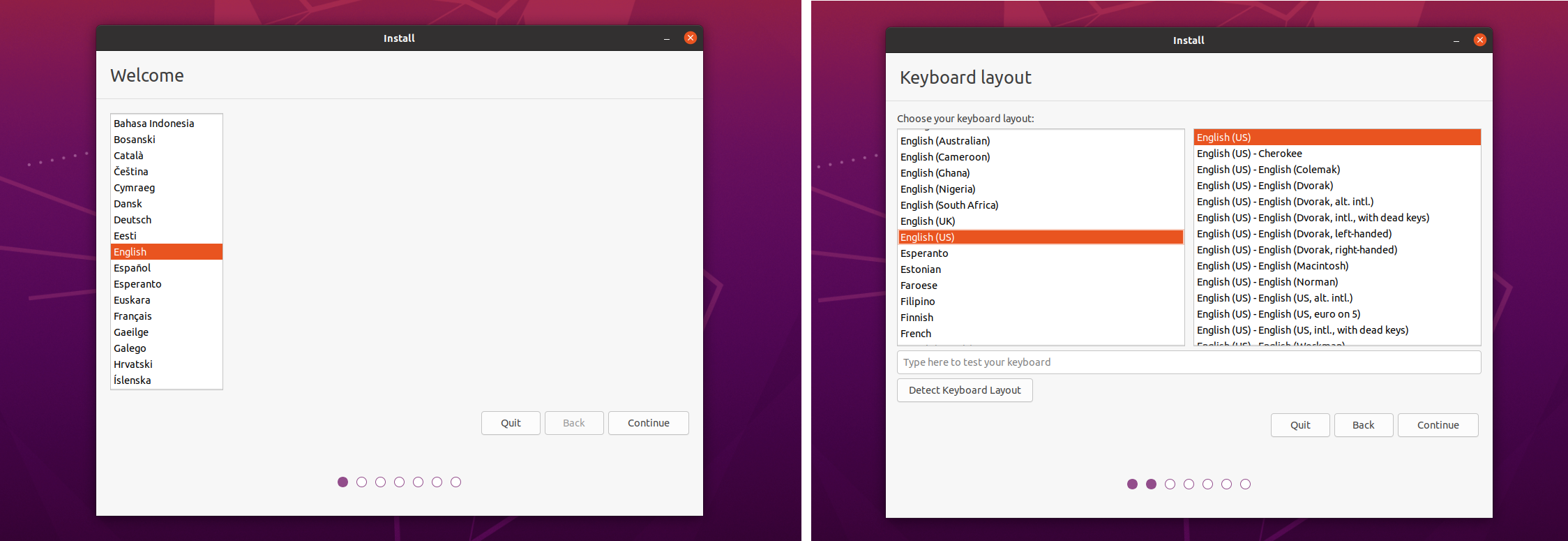This screenshot has height=541, width=1568.
Task: Choose English (US) in left layout list
Action: point(1041,237)
